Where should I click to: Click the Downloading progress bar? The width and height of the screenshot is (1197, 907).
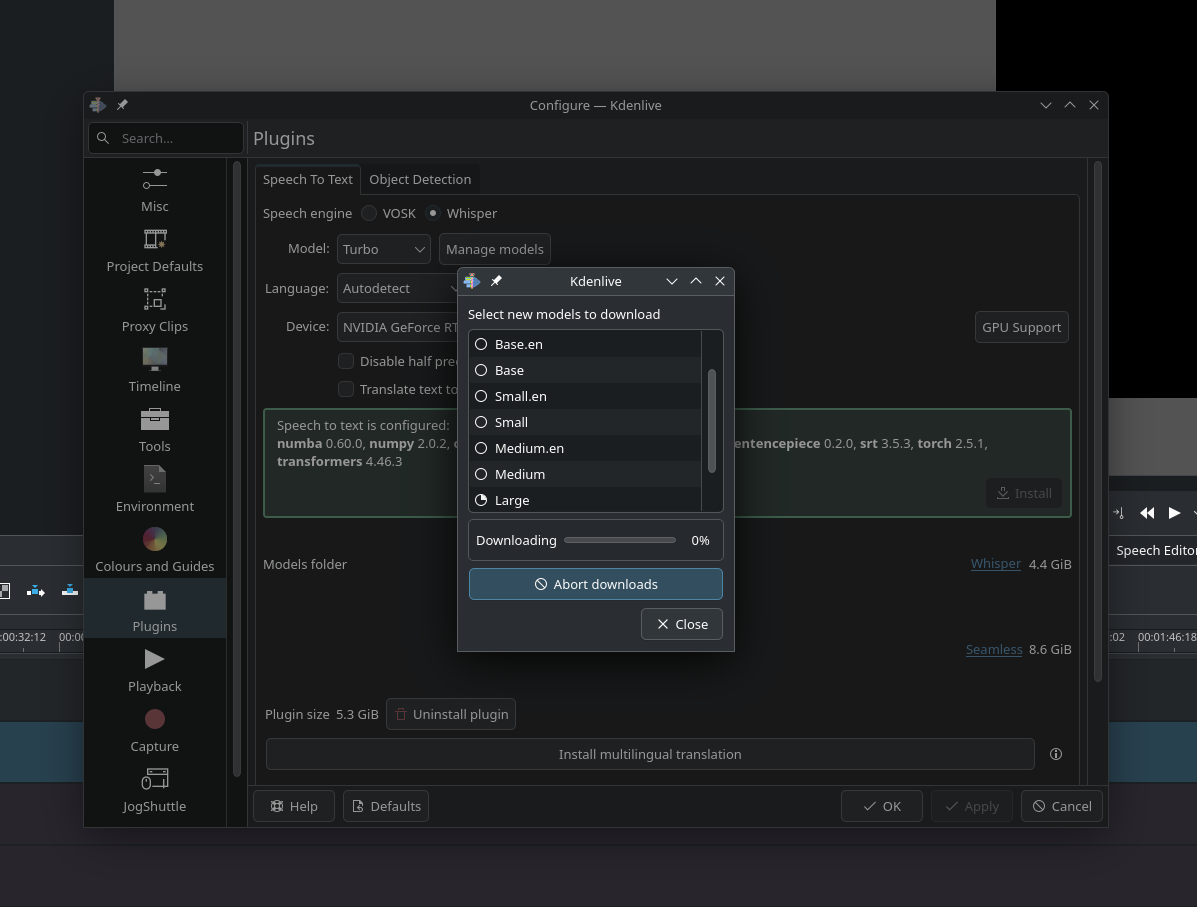(x=620, y=541)
